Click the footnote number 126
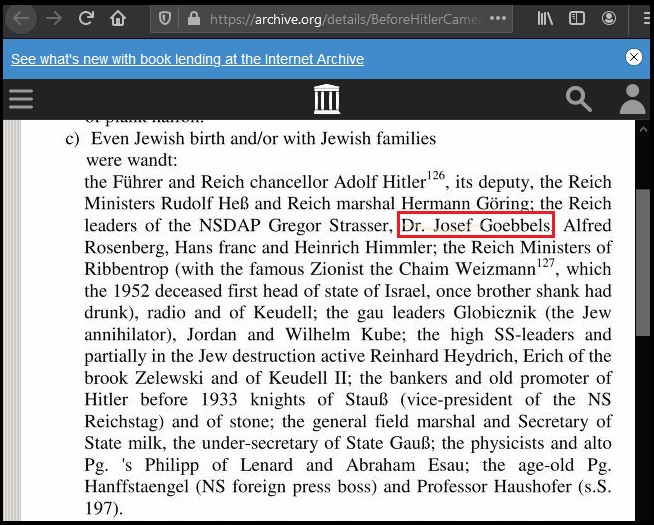Screen dimensions: 654x525 (436, 175)
